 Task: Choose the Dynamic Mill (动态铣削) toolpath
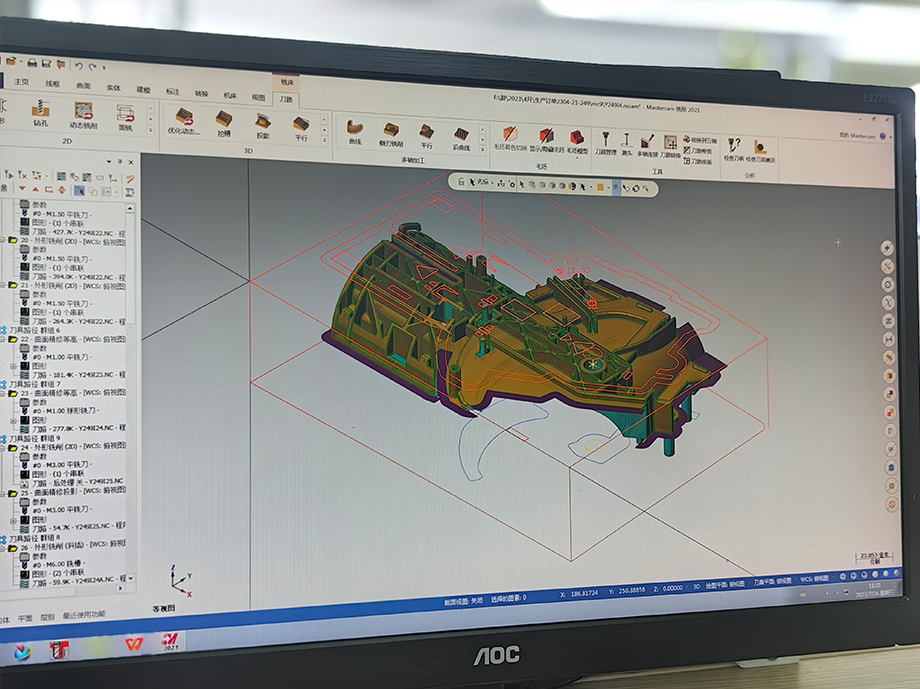(83, 116)
